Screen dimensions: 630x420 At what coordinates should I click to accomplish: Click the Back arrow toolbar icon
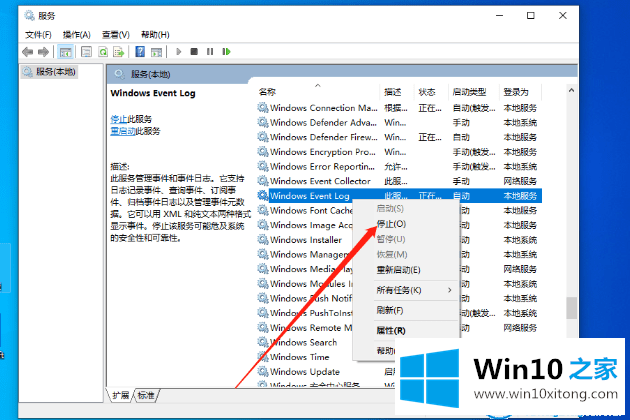tap(28, 51)
